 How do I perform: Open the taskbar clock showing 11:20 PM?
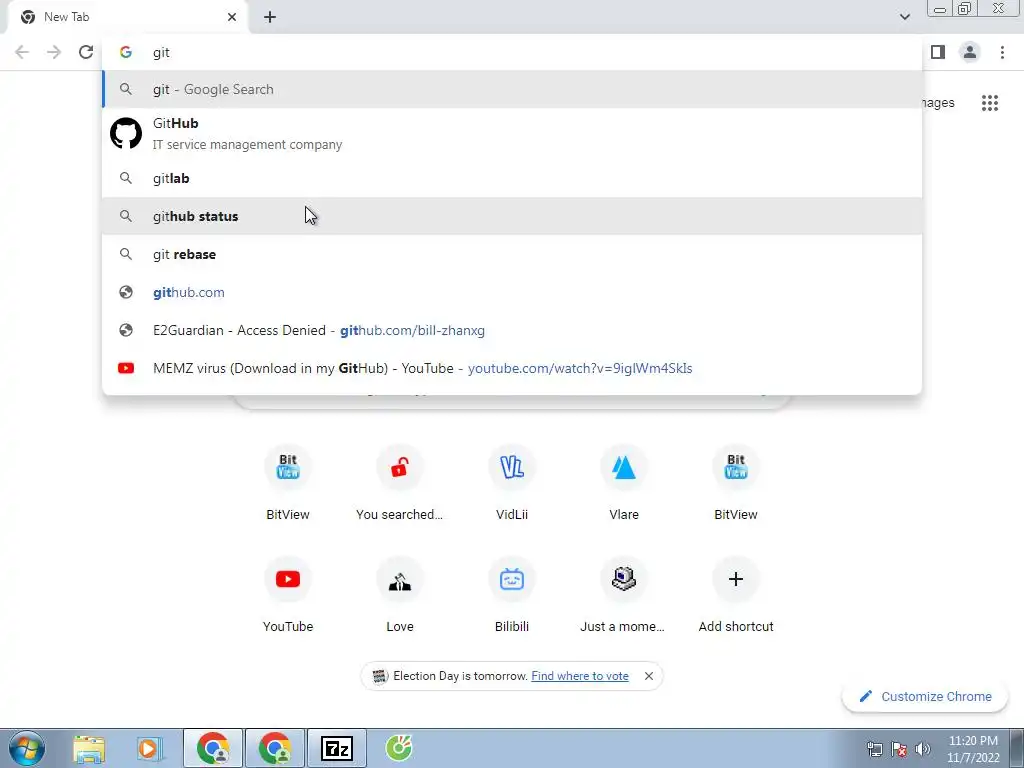973,748
